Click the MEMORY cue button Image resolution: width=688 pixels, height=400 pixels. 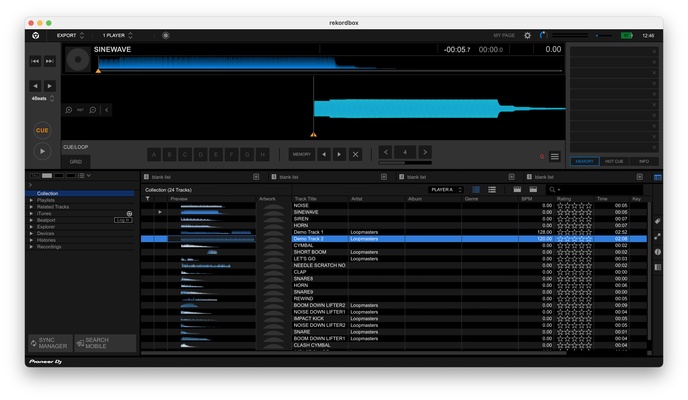[301, 154]
